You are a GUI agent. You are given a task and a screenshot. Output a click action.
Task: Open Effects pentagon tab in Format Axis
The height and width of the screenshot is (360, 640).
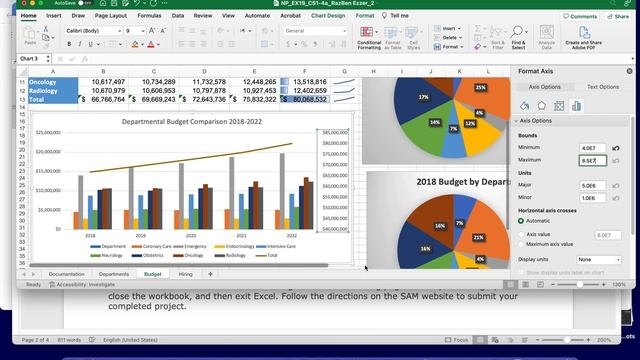(542, 106)
